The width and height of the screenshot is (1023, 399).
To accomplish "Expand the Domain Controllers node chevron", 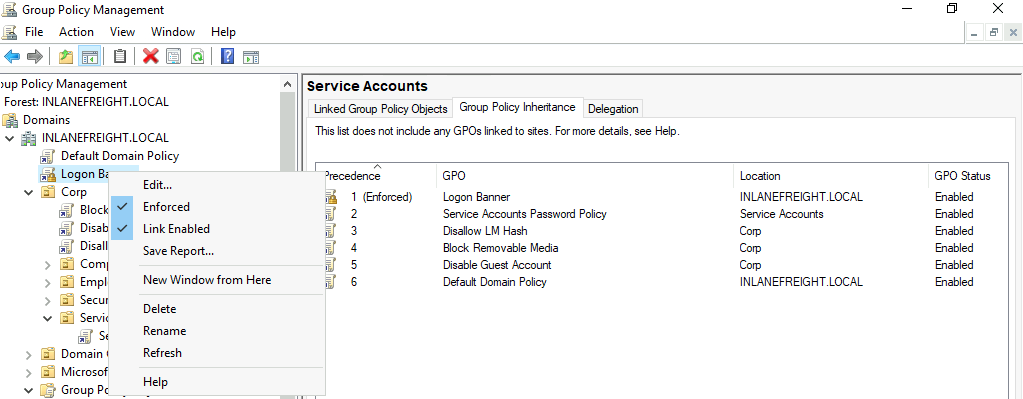I will [x=29, y=354].
